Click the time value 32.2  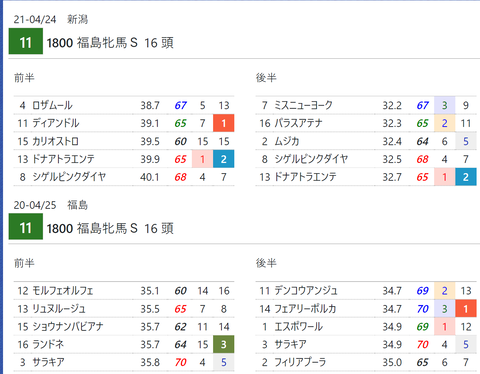click(x=392, y=105)
